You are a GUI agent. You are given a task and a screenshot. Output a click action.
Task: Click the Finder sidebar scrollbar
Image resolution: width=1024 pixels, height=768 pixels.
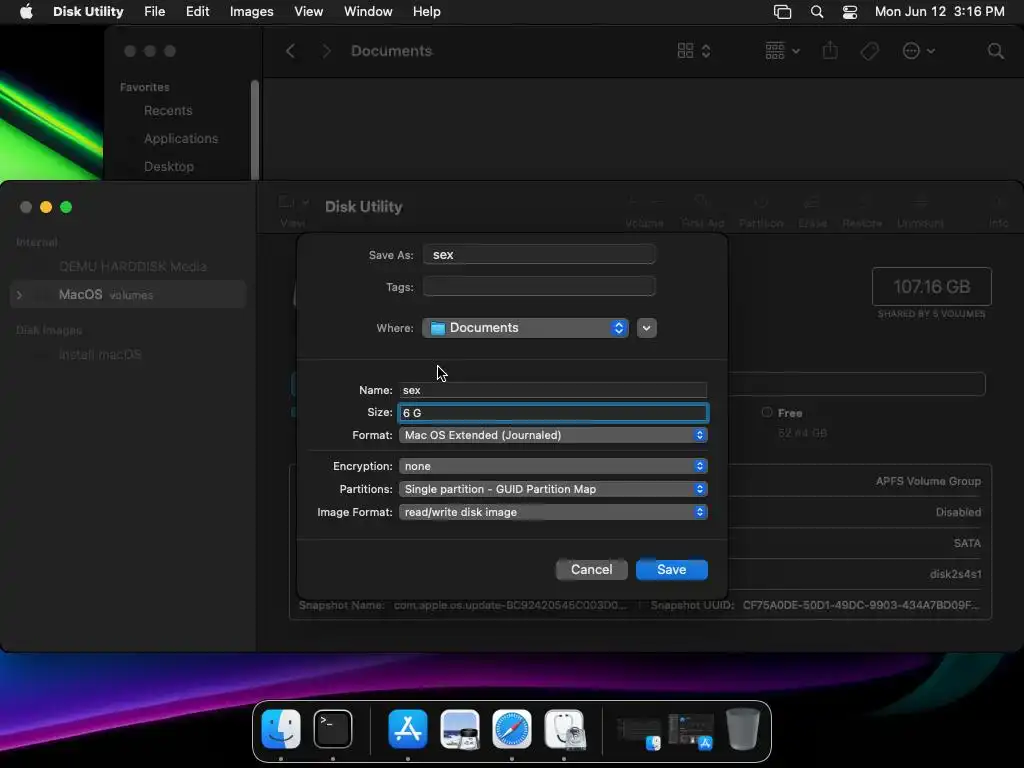(x=255, y=129)
